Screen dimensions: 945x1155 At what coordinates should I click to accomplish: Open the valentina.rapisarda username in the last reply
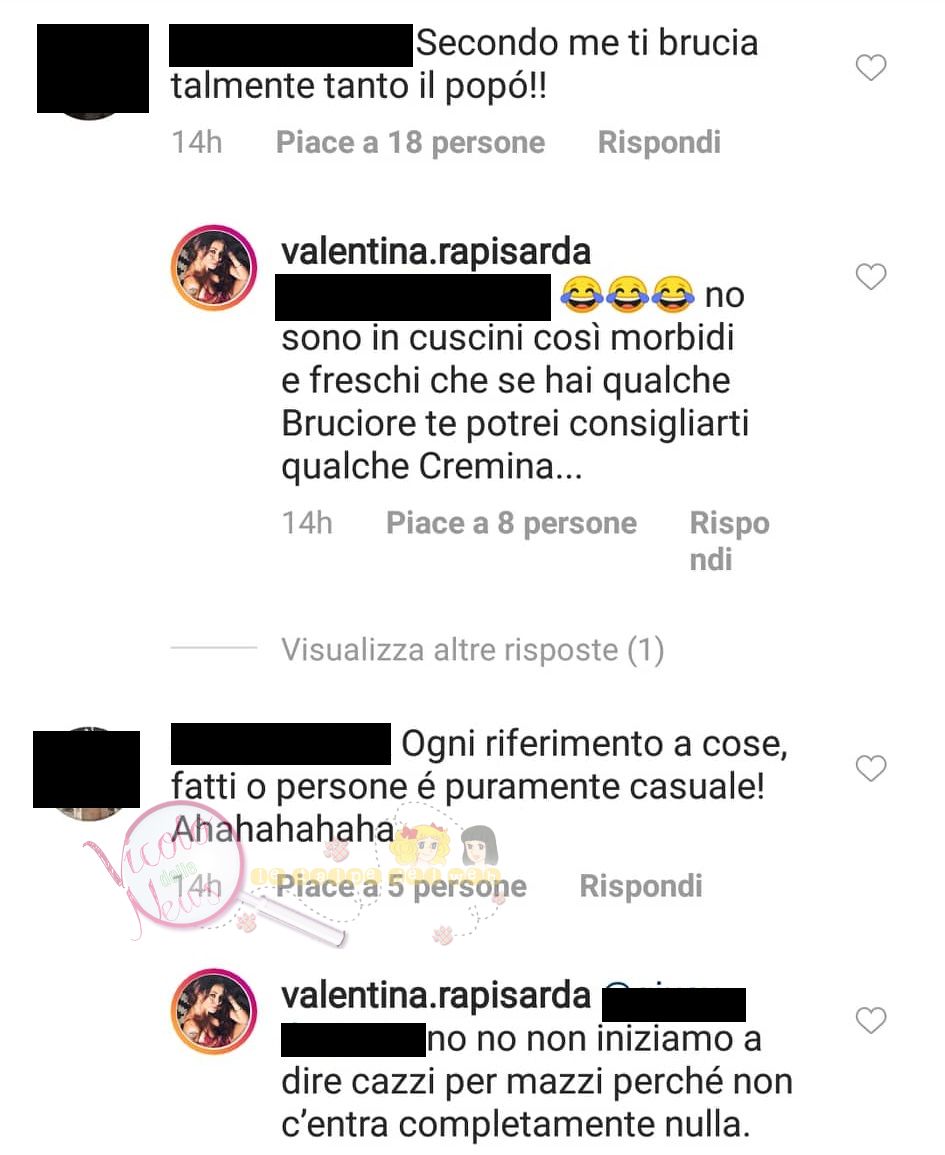(436, 995)
